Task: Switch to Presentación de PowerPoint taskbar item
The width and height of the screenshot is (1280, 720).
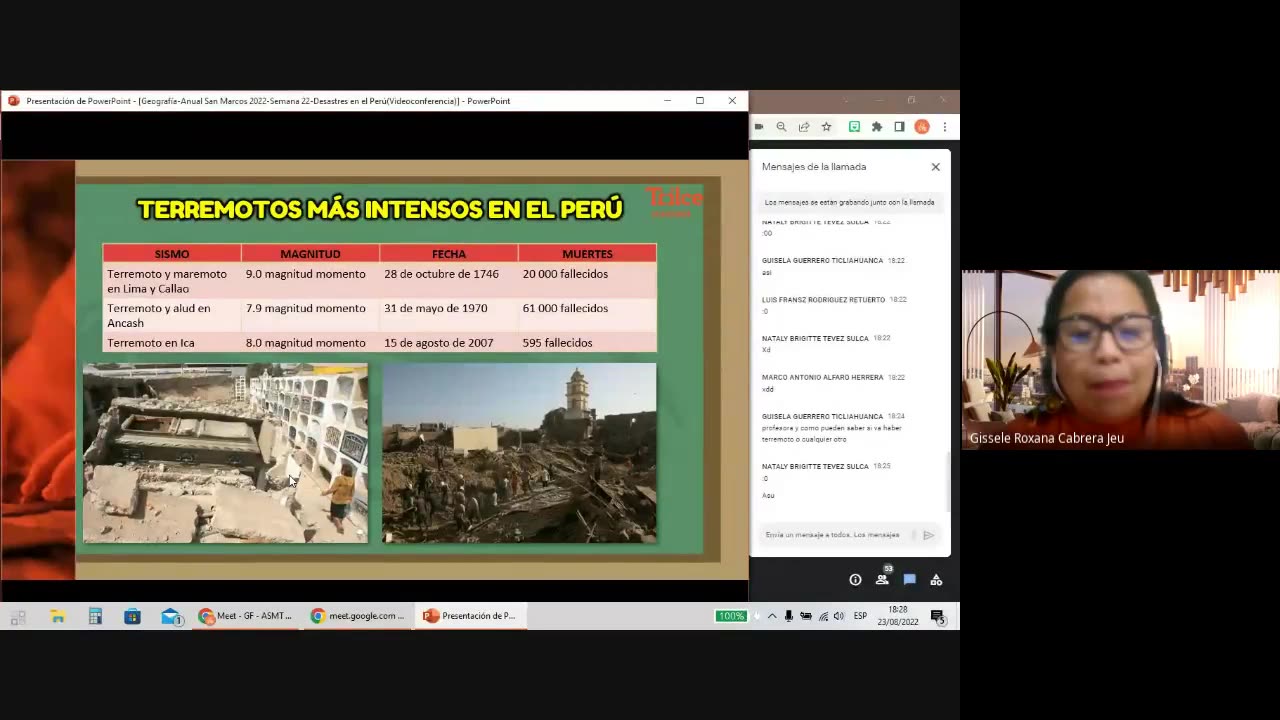Action: 470,616
